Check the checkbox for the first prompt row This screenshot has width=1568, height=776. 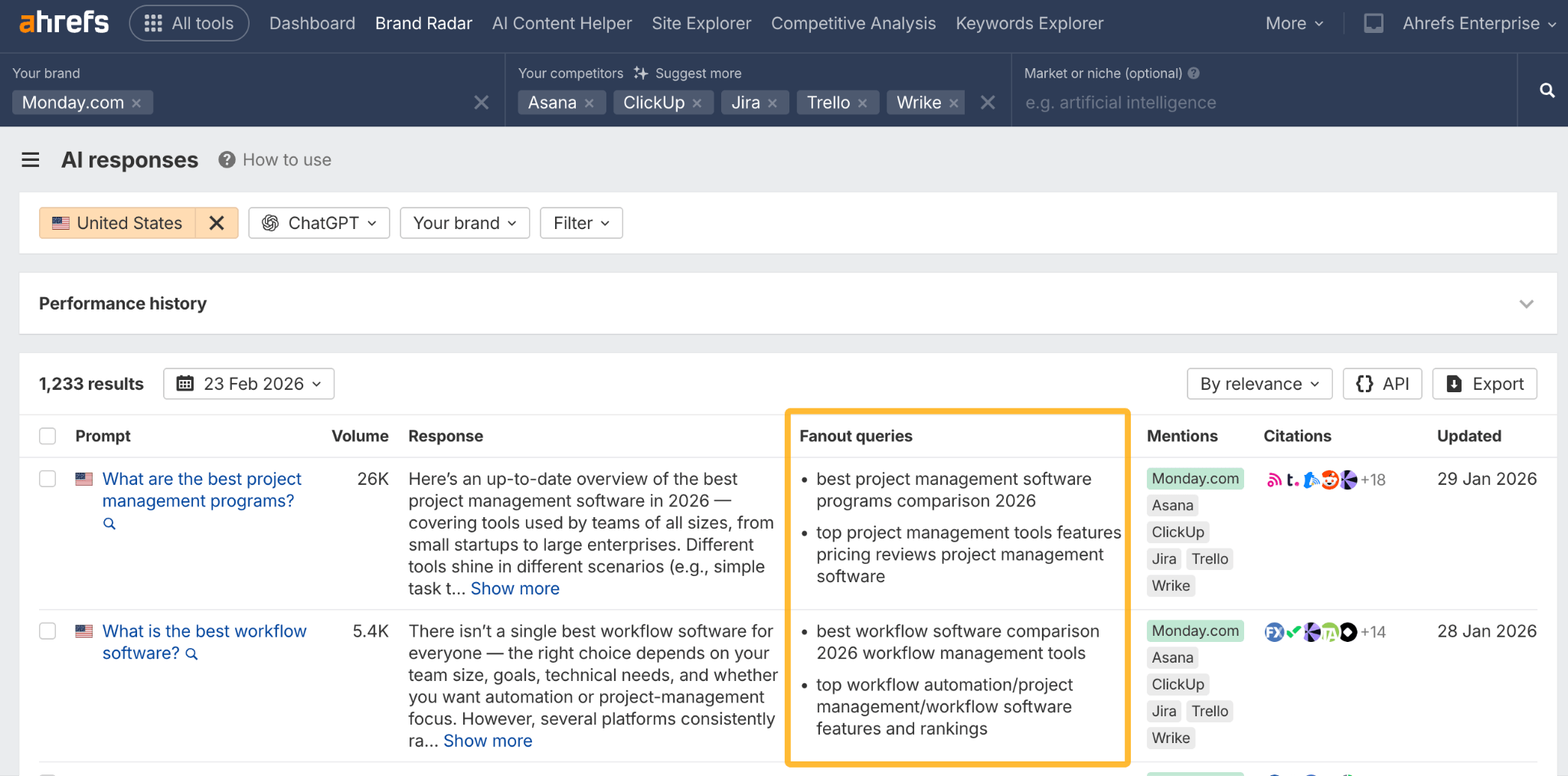tap(47, 478)
